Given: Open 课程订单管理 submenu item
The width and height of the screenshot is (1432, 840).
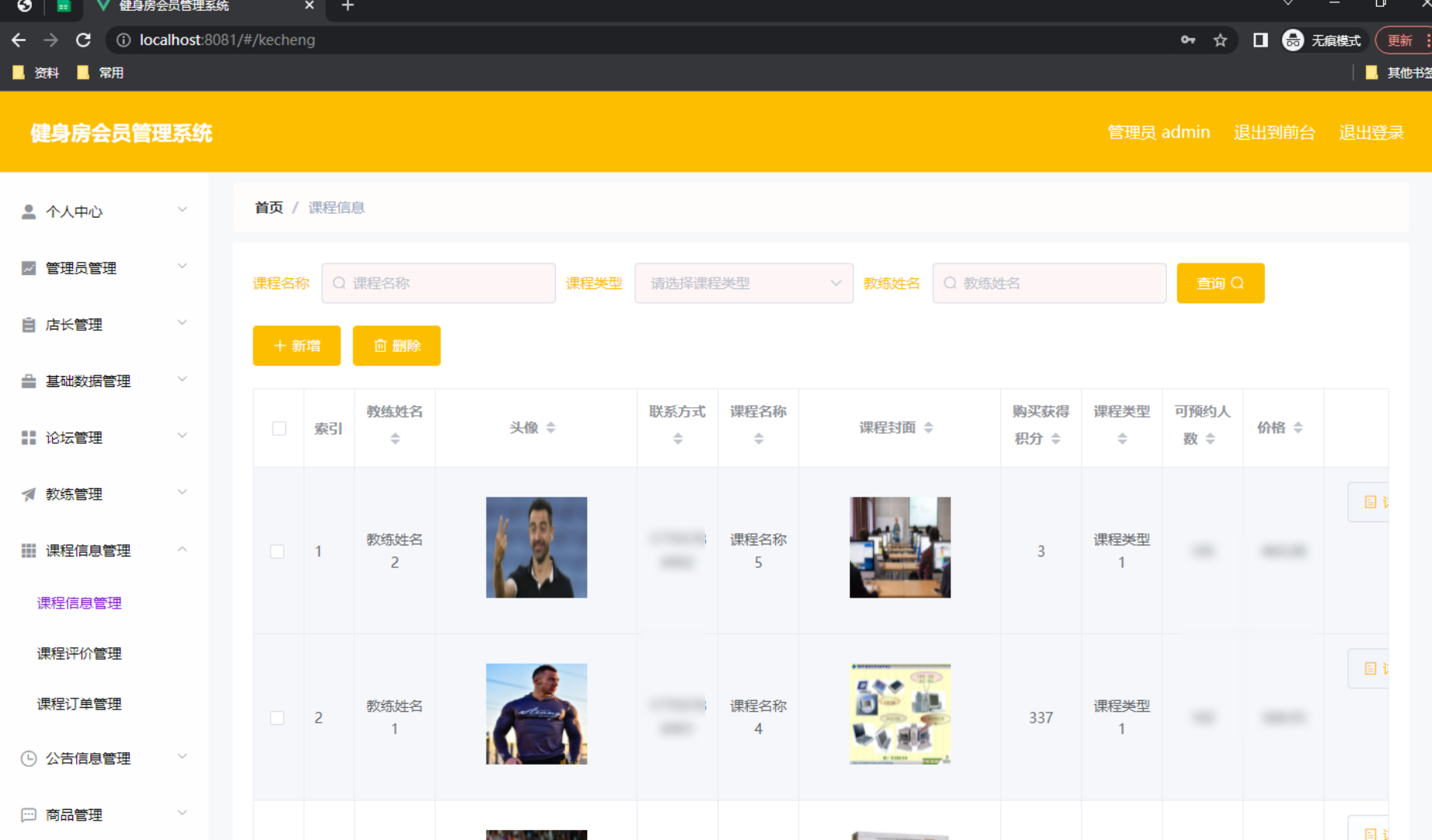Looking at the screenshot, I should click(x=79, y=704).
